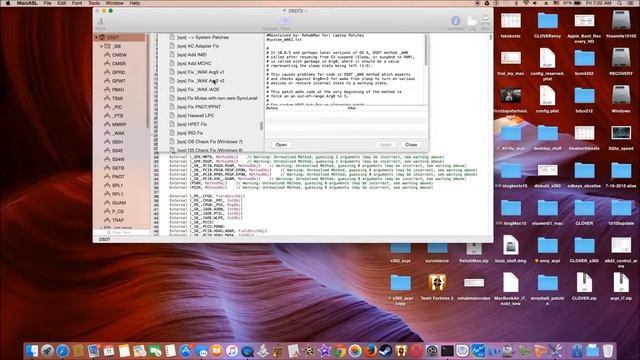The height and width of the screenshot is (360, 640).
Task: Choose the Add IMEI patch
Action: (x=192, y=55)
